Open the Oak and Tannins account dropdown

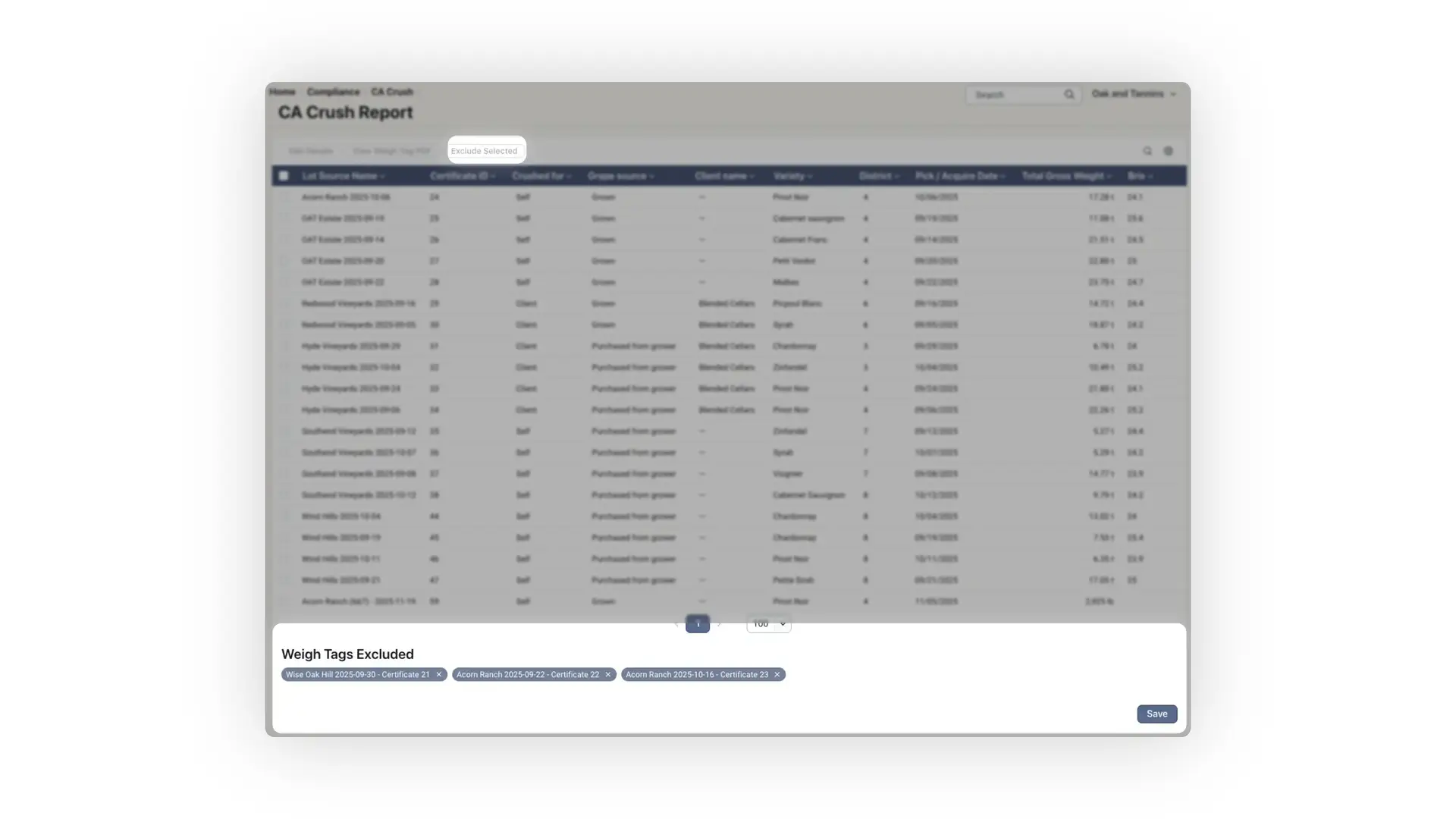pyautogui.click(x=1134, y=94)
